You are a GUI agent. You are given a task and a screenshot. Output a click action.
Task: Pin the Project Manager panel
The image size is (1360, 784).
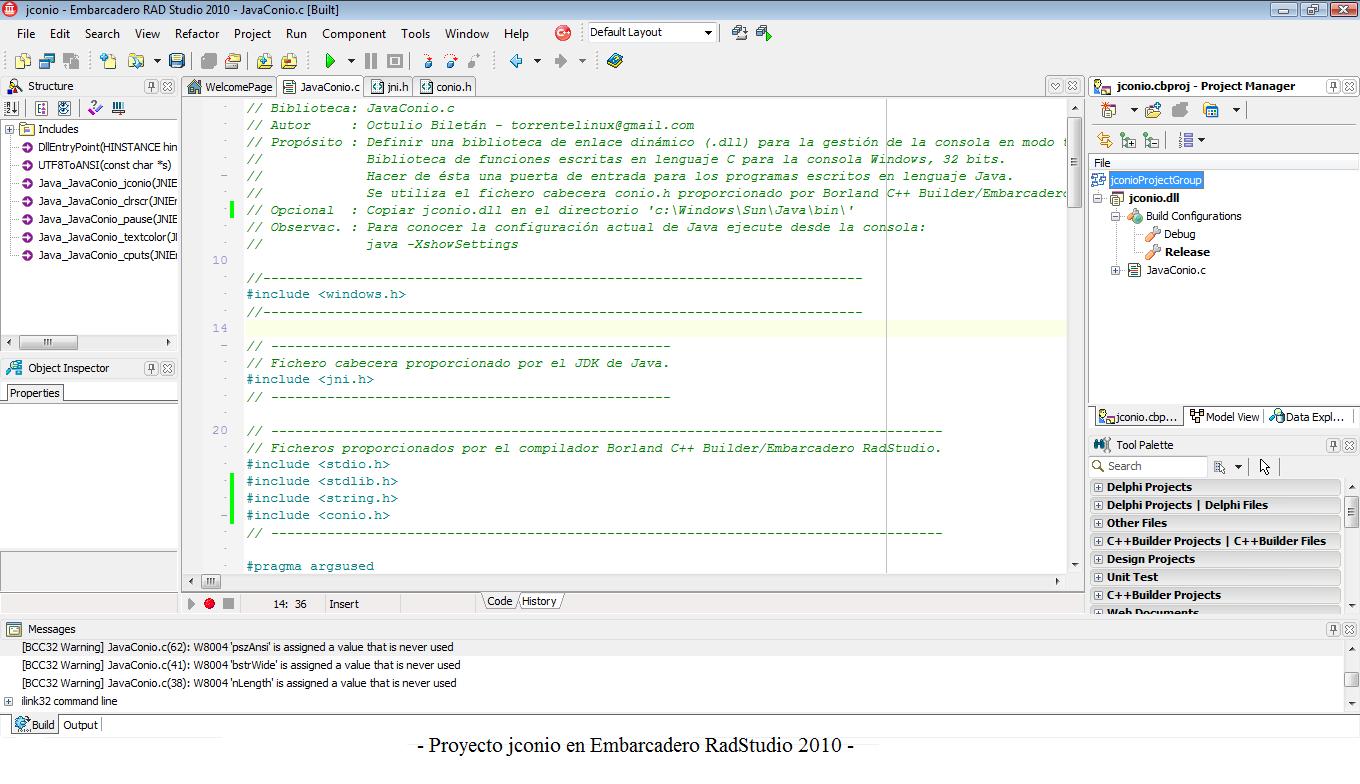[x=1333, y=86]
